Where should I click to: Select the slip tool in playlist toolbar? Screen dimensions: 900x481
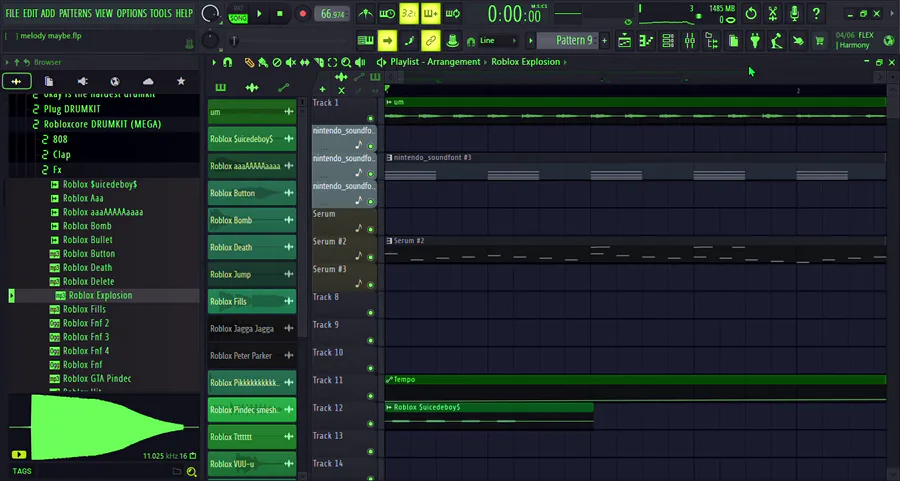pyautogui.click(x=305, y=62)
